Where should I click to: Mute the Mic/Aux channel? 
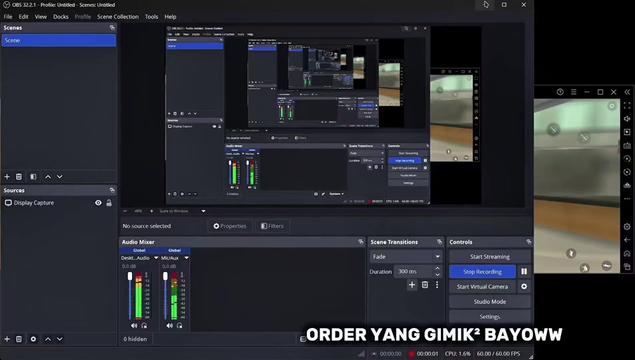(x=169, y=326)
